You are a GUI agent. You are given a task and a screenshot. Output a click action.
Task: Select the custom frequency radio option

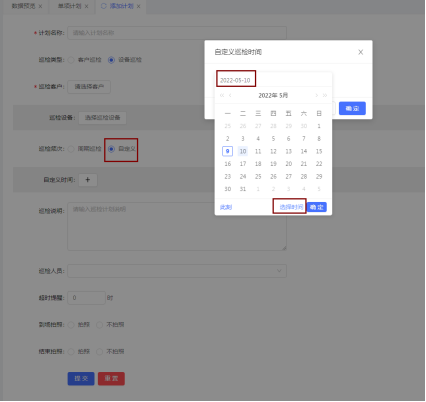[x=111, y=149]
